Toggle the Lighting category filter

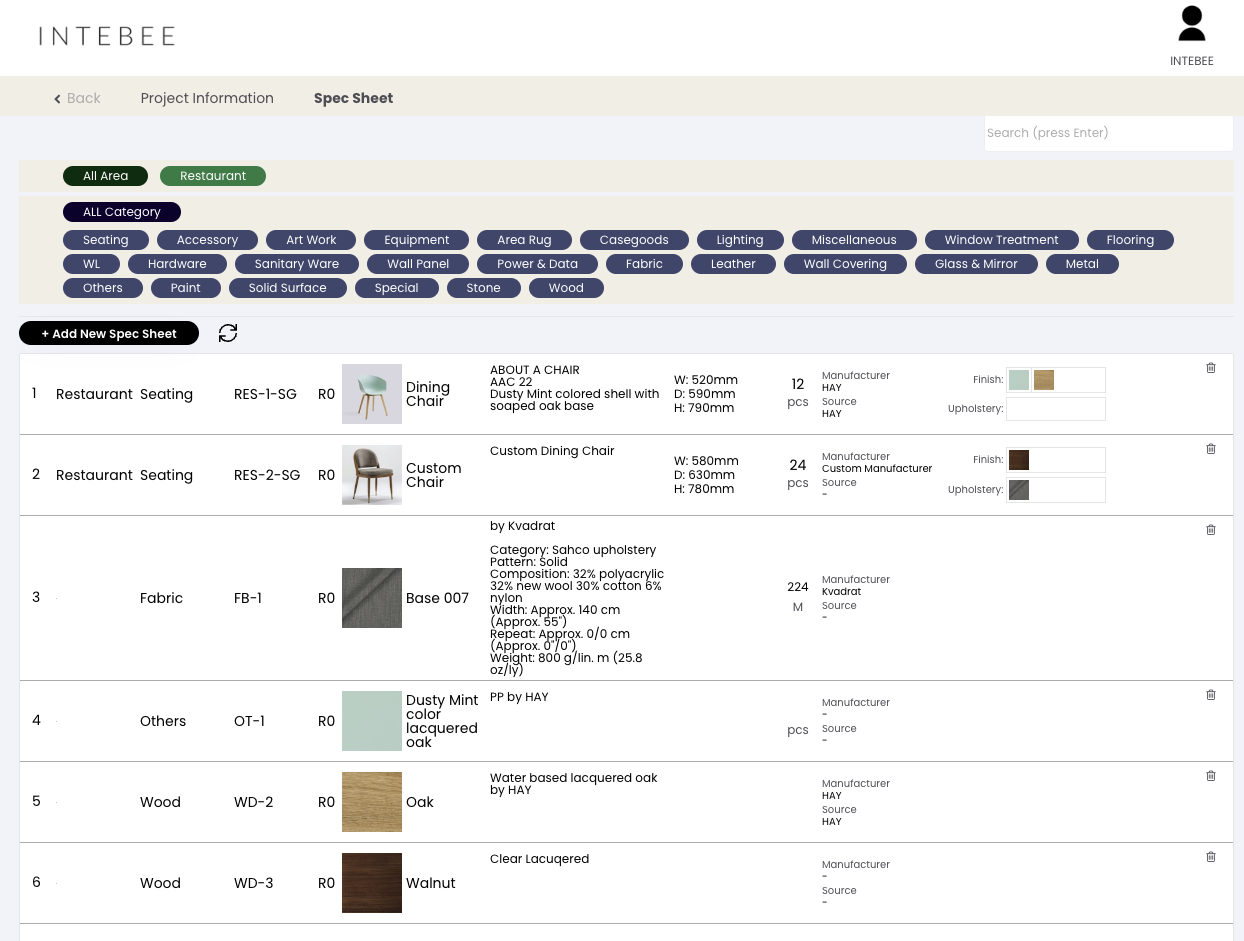coord(740,240)
